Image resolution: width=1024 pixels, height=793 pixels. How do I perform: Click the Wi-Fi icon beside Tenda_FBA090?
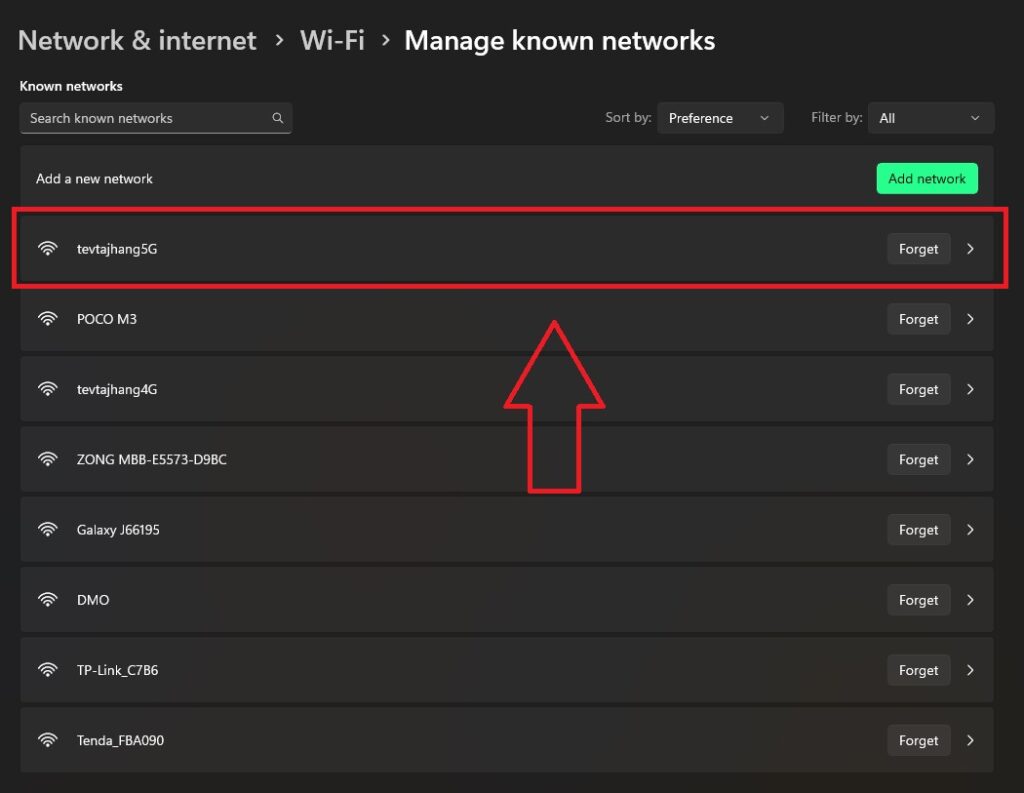pos(48,741)
